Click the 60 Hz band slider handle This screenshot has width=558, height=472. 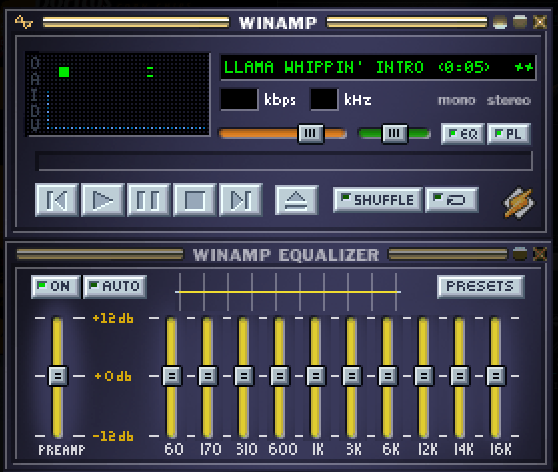(x=172, y=376)
